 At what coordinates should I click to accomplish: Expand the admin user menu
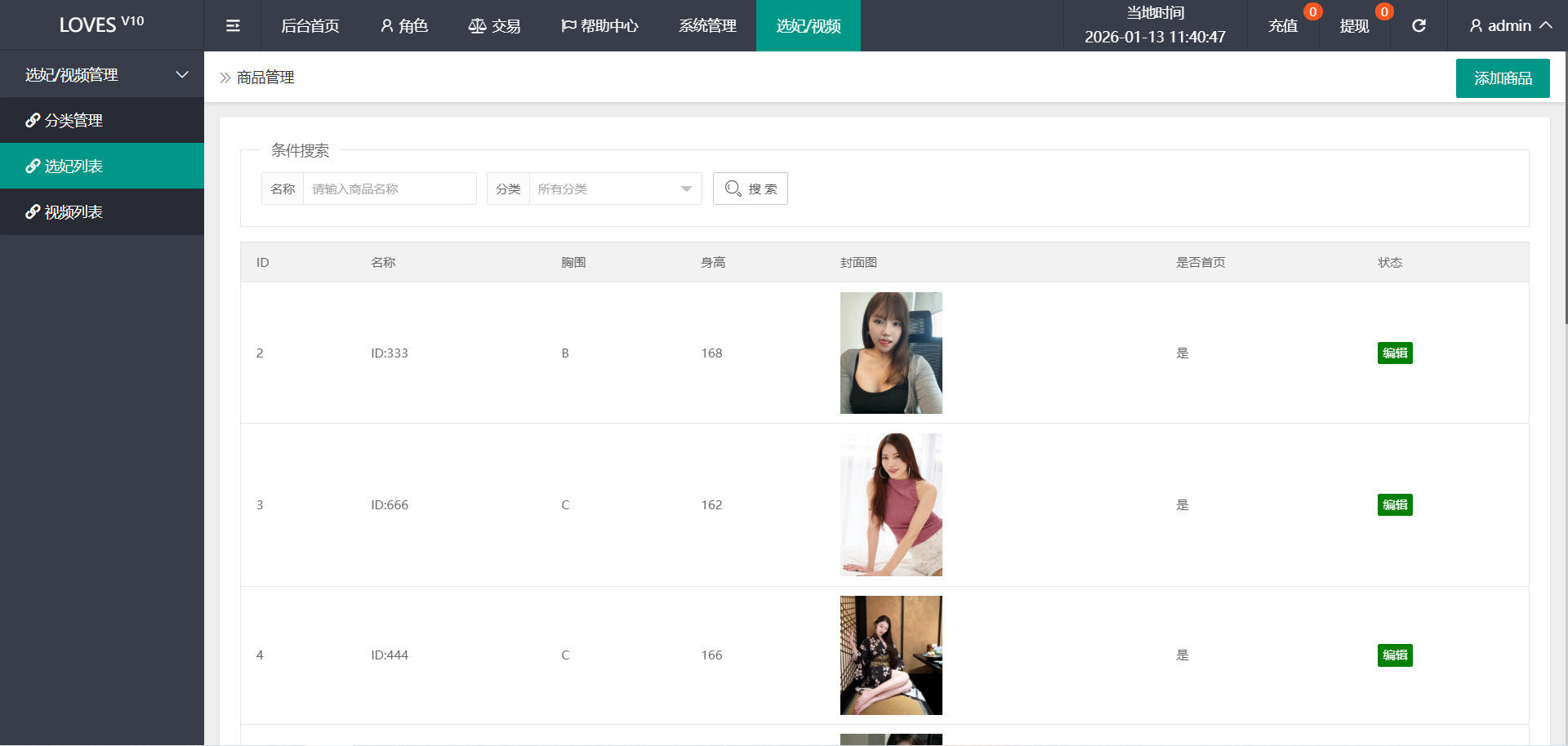point(1510,26)
